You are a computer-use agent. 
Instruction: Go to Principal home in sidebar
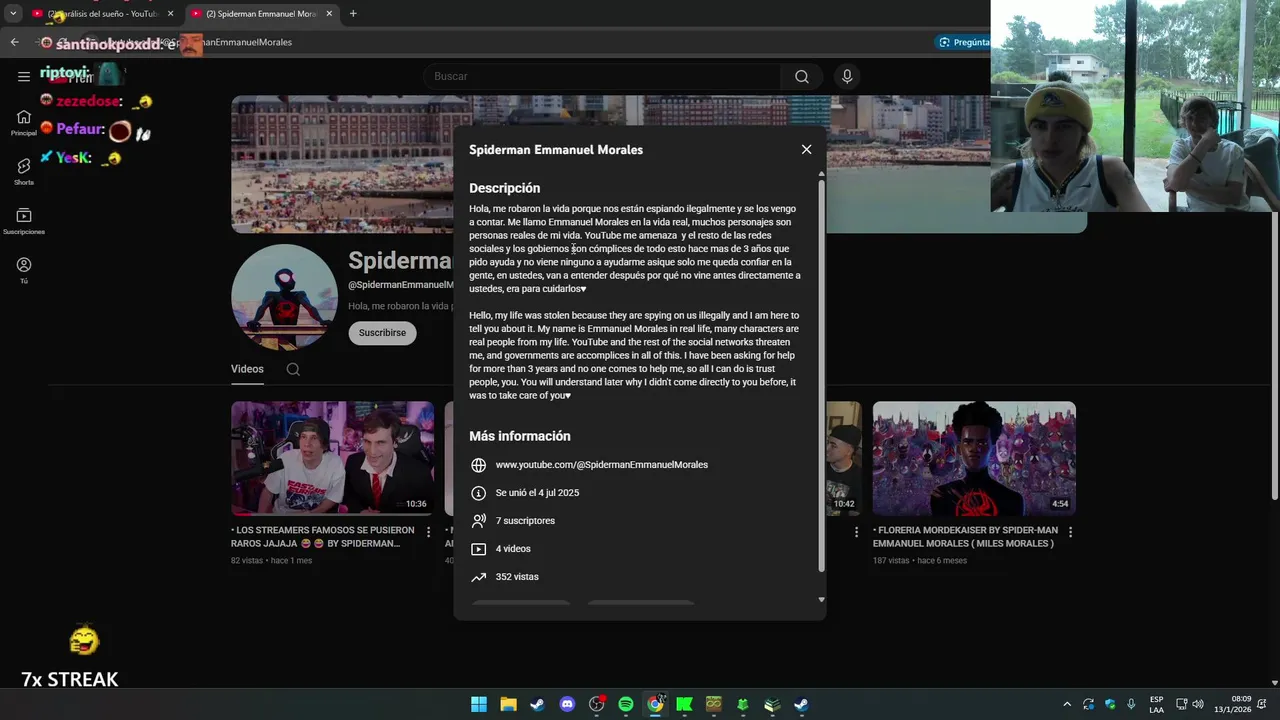[x=24, y=123]
